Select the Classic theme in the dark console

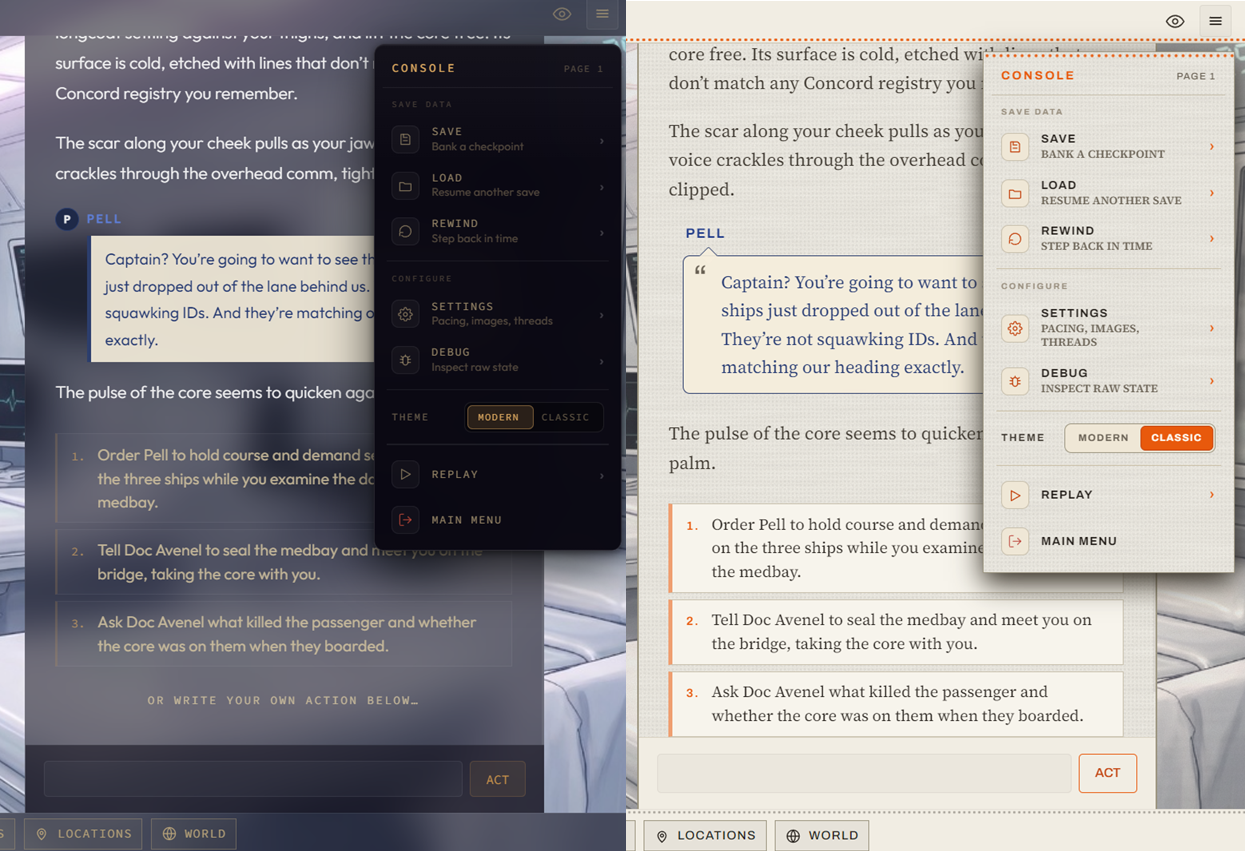566,417
